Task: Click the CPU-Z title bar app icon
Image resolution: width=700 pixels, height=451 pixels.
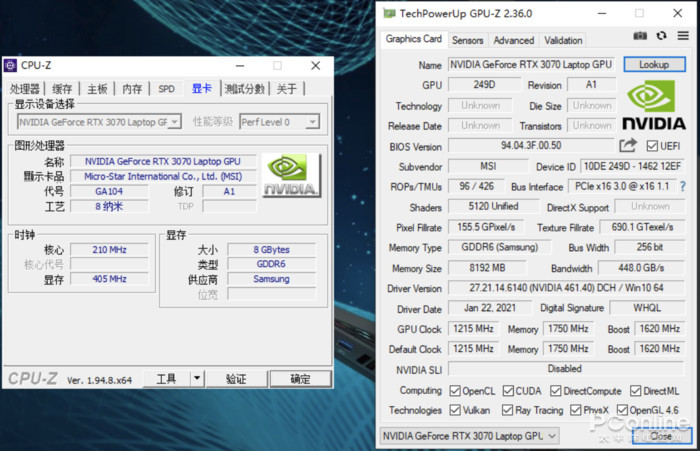Action: click(x=10, y=66)
